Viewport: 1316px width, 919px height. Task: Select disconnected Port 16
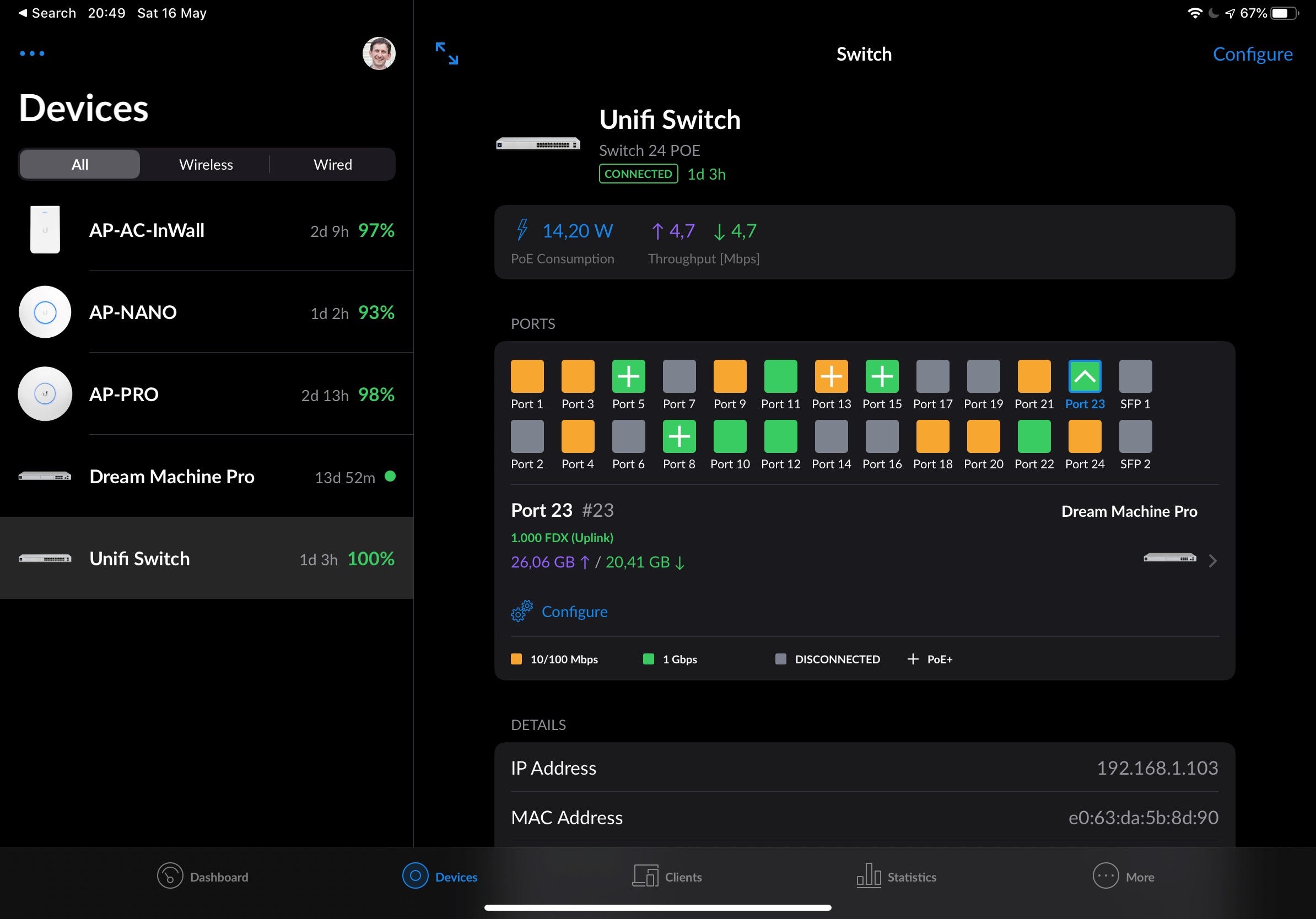pos(882,436)
